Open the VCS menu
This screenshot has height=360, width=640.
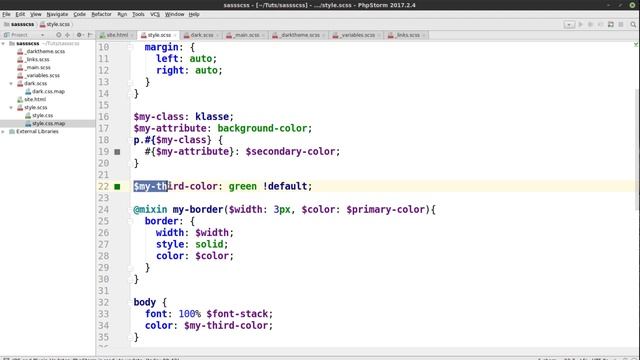coord(155,14)
